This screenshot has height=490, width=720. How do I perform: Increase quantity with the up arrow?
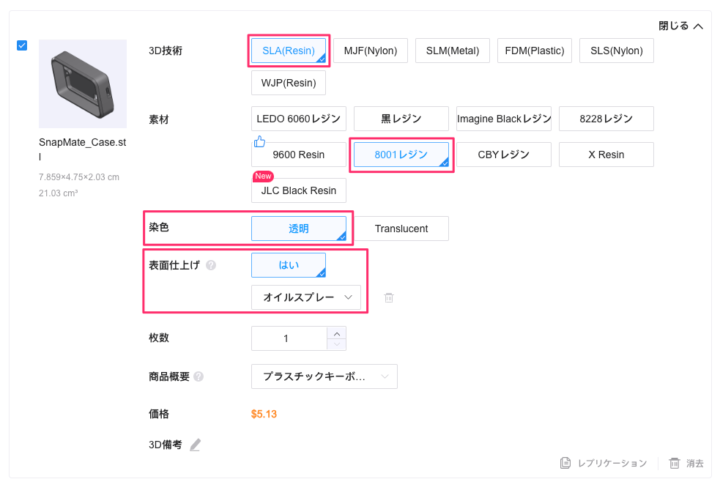[337, 332]
